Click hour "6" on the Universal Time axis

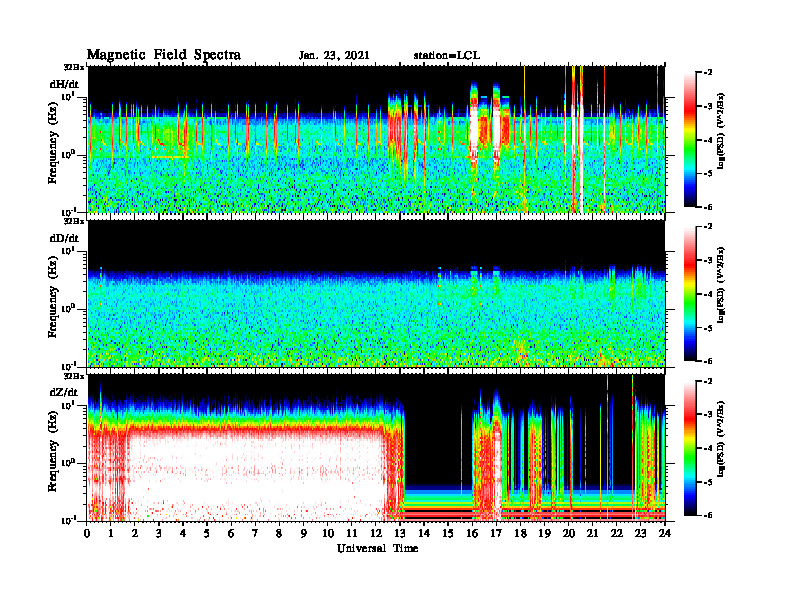pos(231,533)
